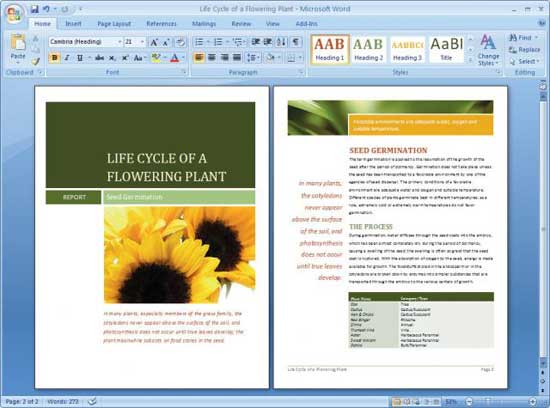
Task: Click the numbered list icon
Action: tap(218, 42)
